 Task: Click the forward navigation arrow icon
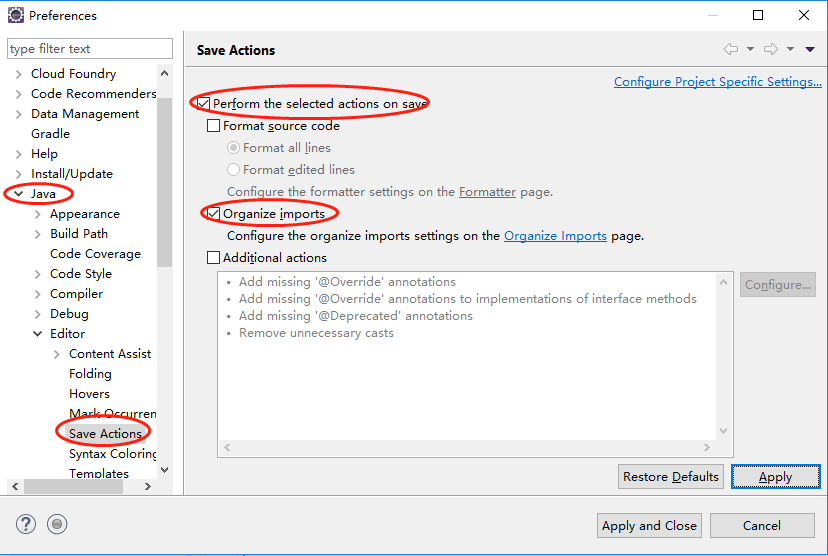770,49
